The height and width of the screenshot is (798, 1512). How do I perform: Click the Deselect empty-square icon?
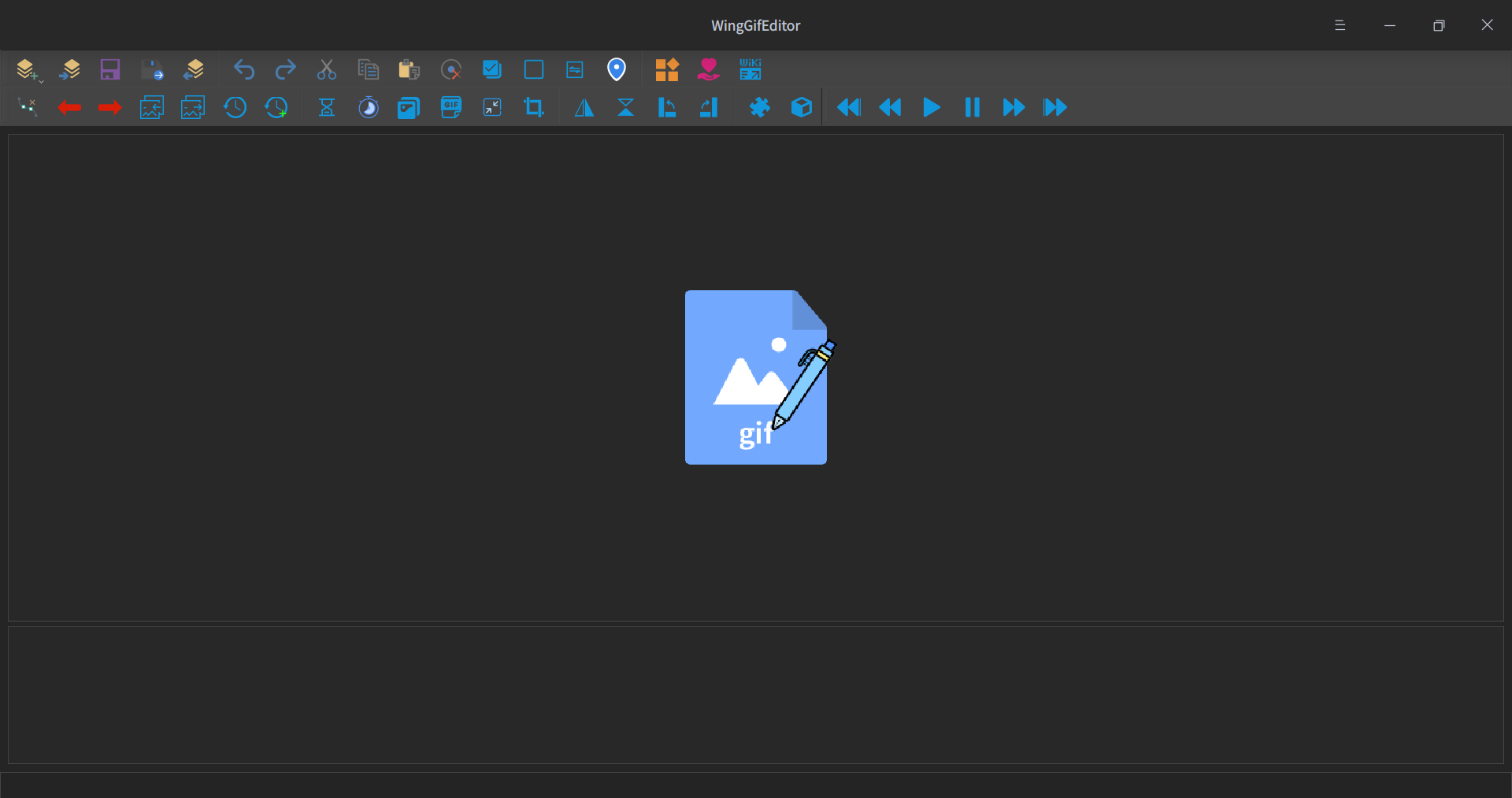coord(534,70)
